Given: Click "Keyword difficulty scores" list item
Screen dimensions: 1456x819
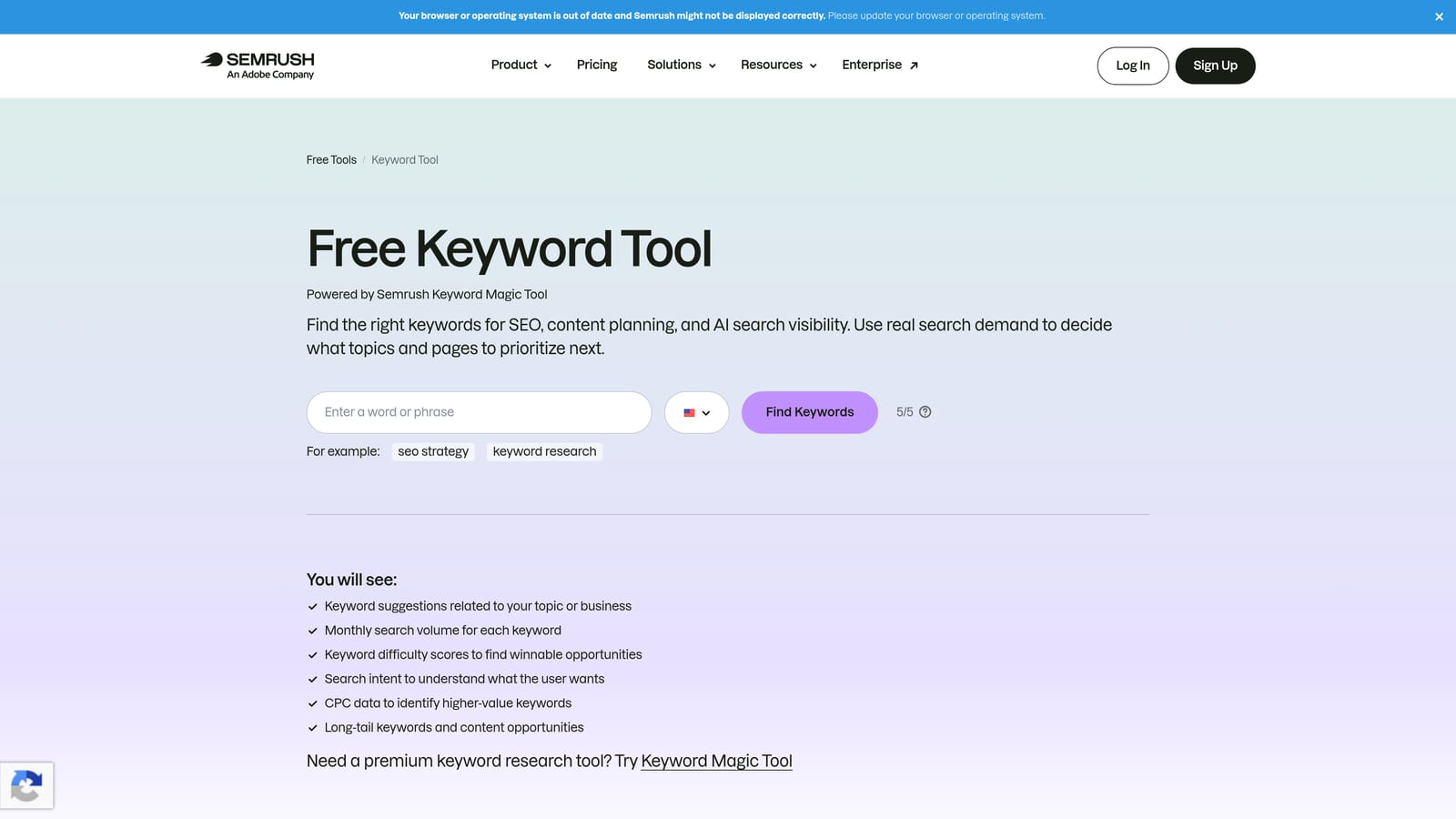Looking at the screenshot, I should click(483, 654).
